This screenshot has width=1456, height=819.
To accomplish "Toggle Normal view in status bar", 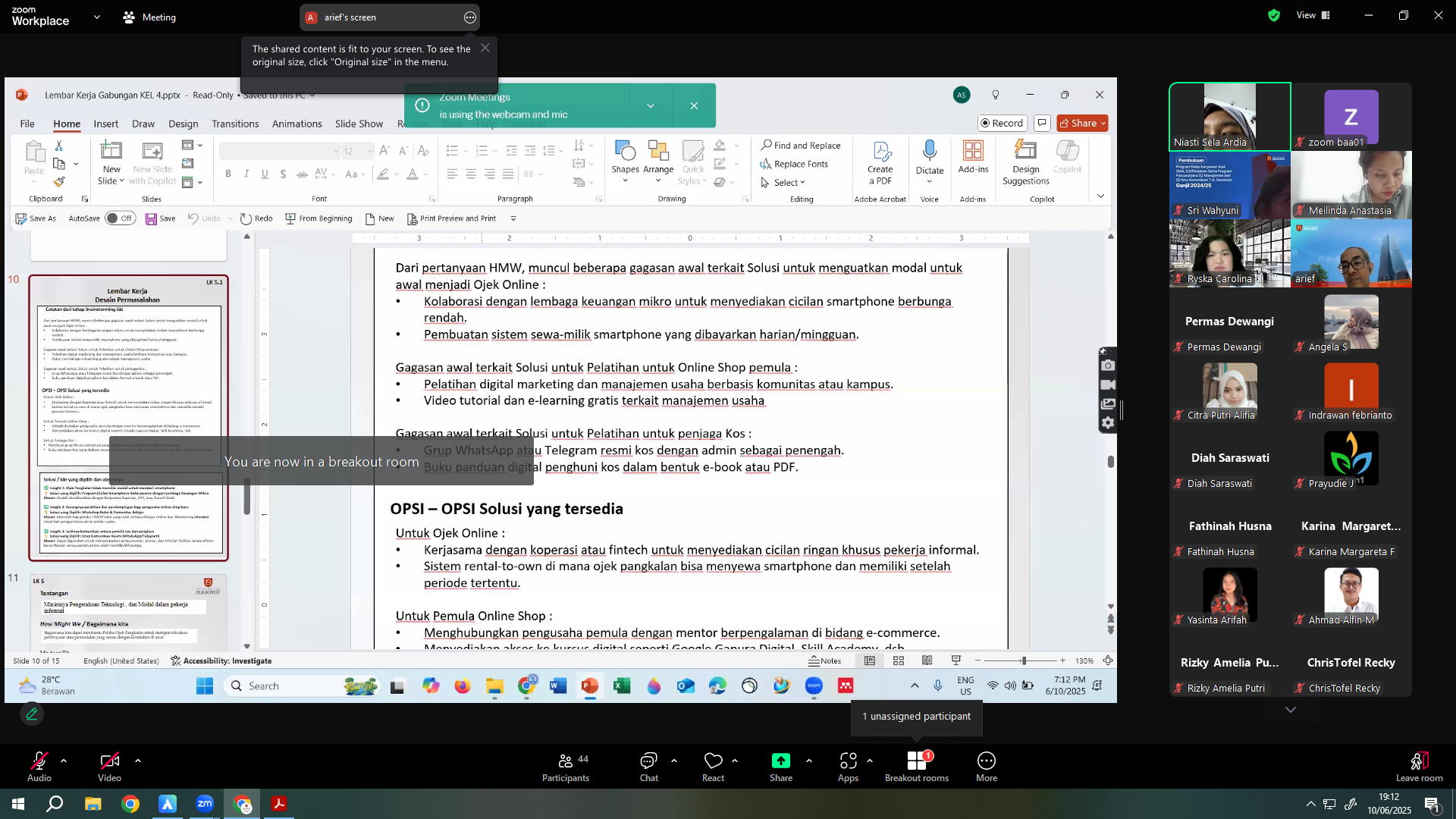I will (x=870, y=661).
